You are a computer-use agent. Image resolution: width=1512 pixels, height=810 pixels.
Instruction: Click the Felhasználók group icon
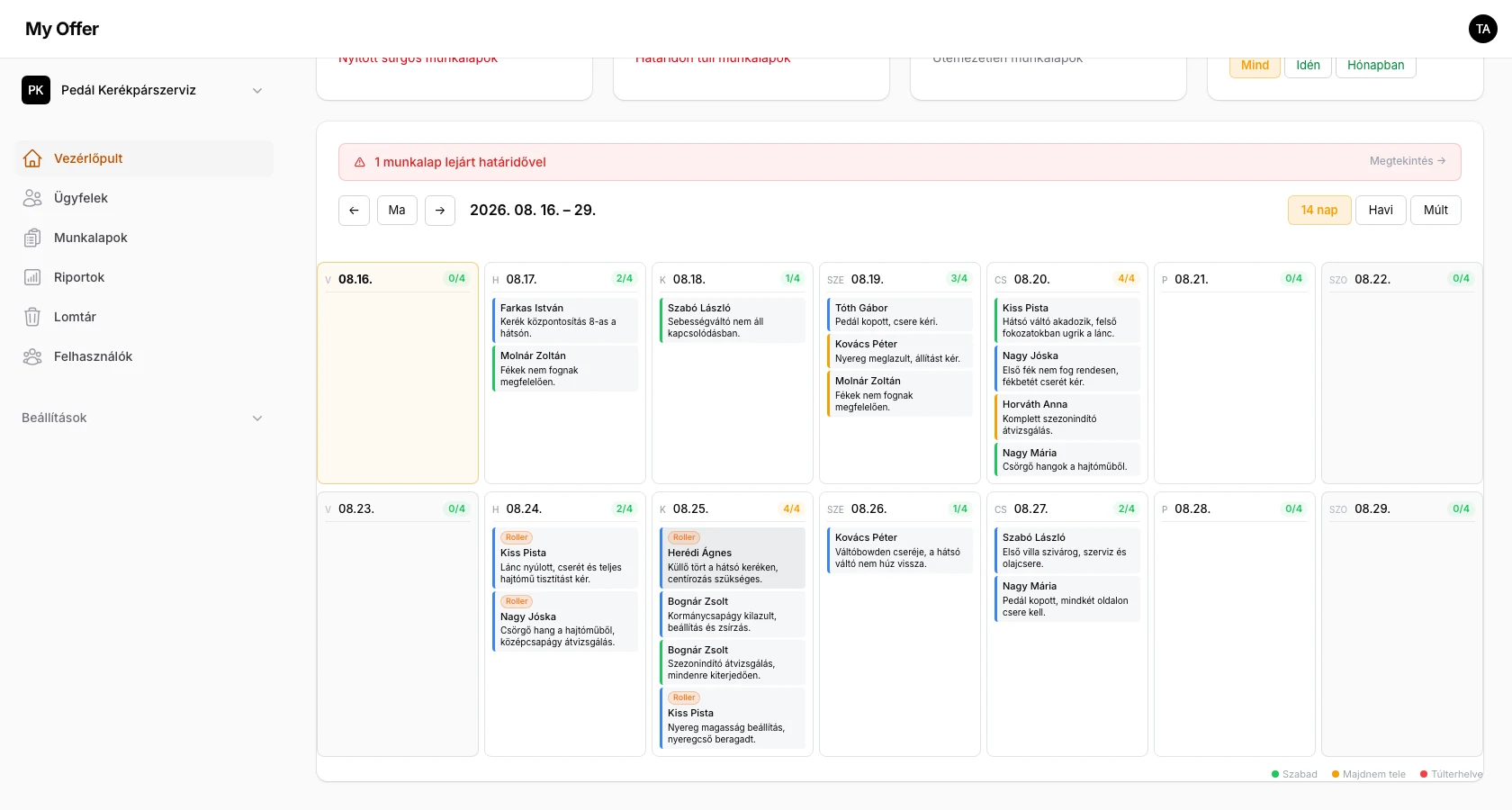32,356
